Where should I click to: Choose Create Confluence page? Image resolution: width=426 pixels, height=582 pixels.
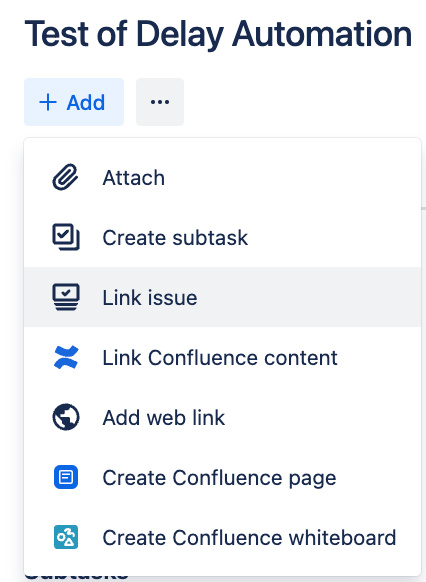[x=222, y=477]
